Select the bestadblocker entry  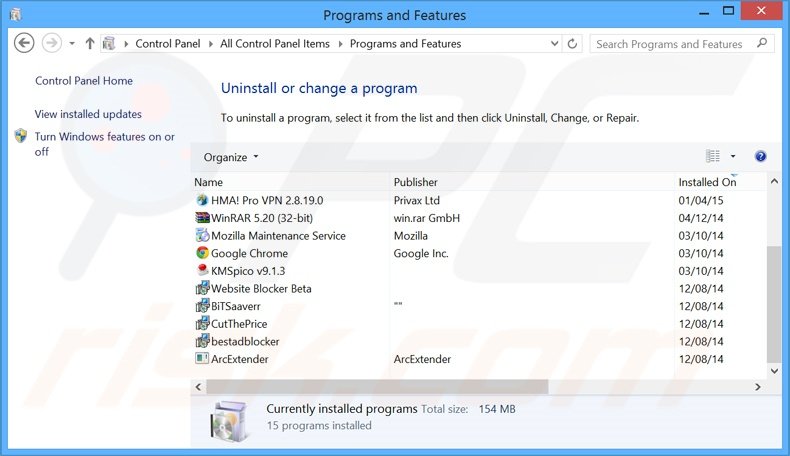coord(245,341)
